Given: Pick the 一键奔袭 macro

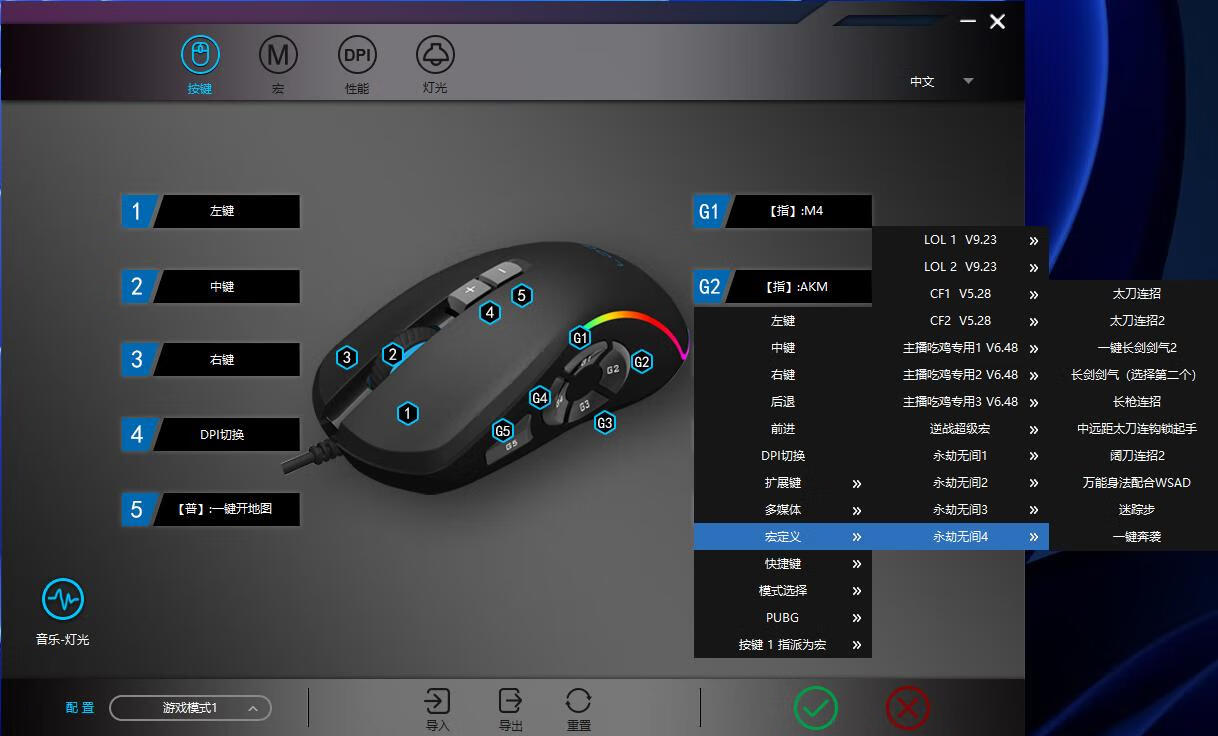Looking at the screenshot, I should [x=1136, y=537].
